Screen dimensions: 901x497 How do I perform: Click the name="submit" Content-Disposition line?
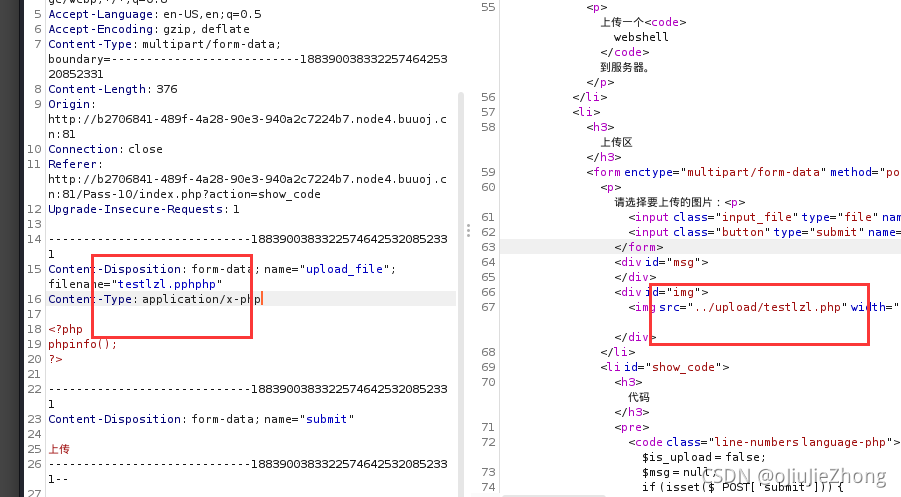(x=201, y=419)
